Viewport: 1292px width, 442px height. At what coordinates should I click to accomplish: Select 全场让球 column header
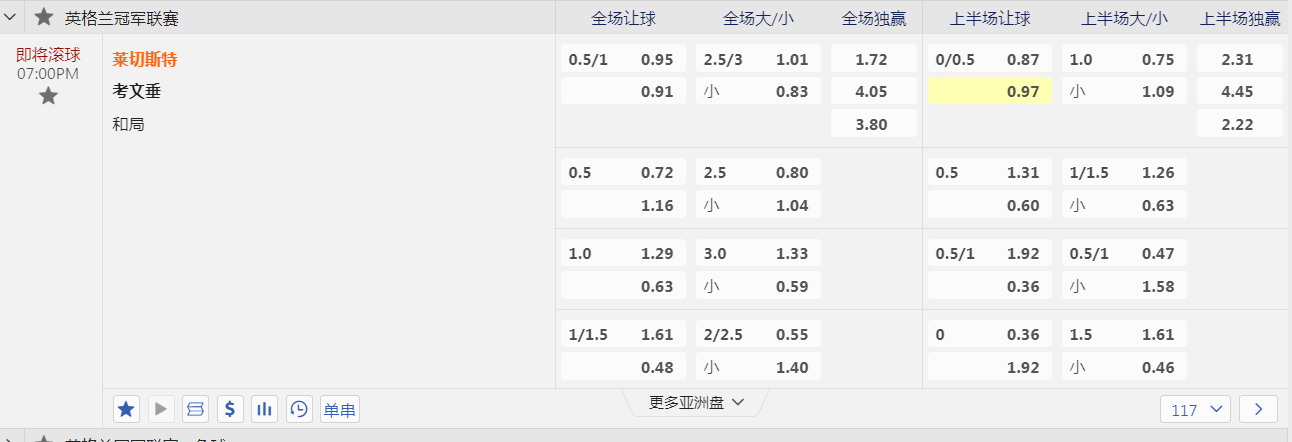(x=624, y=18)
